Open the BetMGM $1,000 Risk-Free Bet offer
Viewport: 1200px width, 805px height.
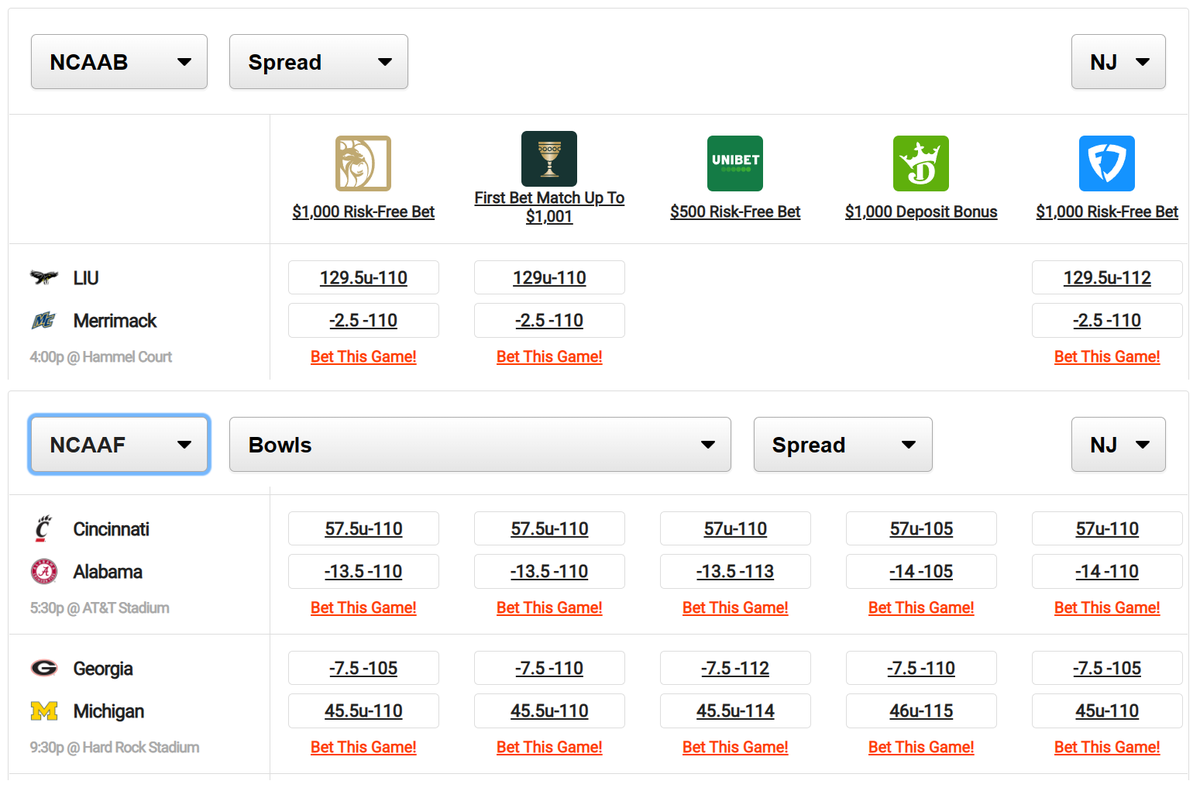tap(363, 212)
